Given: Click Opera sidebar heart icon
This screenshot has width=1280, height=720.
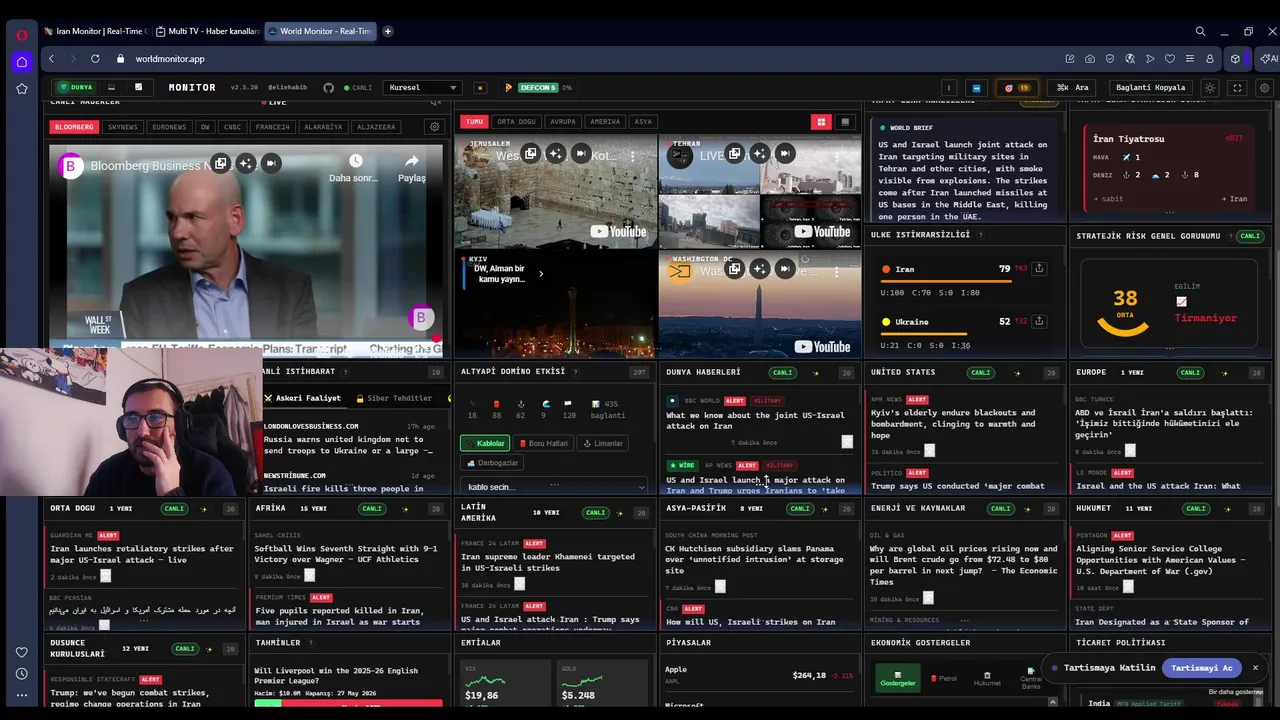Looking at the screenshot, I should click(21, 652).
